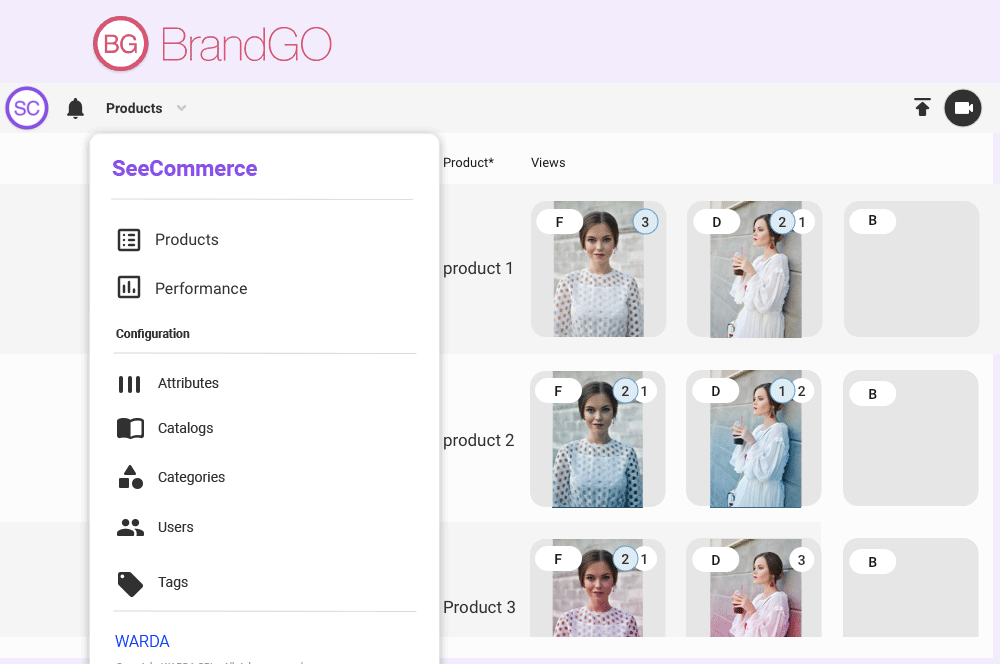Select the product 1 row name
The height and width of the screenshot is (664, 1000).
pyautogui.click(x=478, y=269)
